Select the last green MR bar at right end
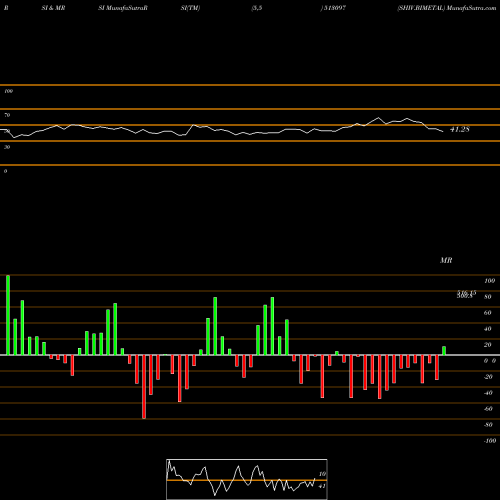Image resolution: width=500 pixels, height=500 pixels. point(444,351)
